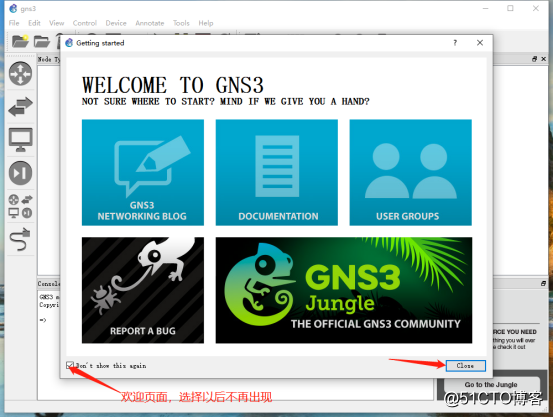Browse all devices in the sidebar
Screen dimensions: 553x417
(x=20, y=206)
